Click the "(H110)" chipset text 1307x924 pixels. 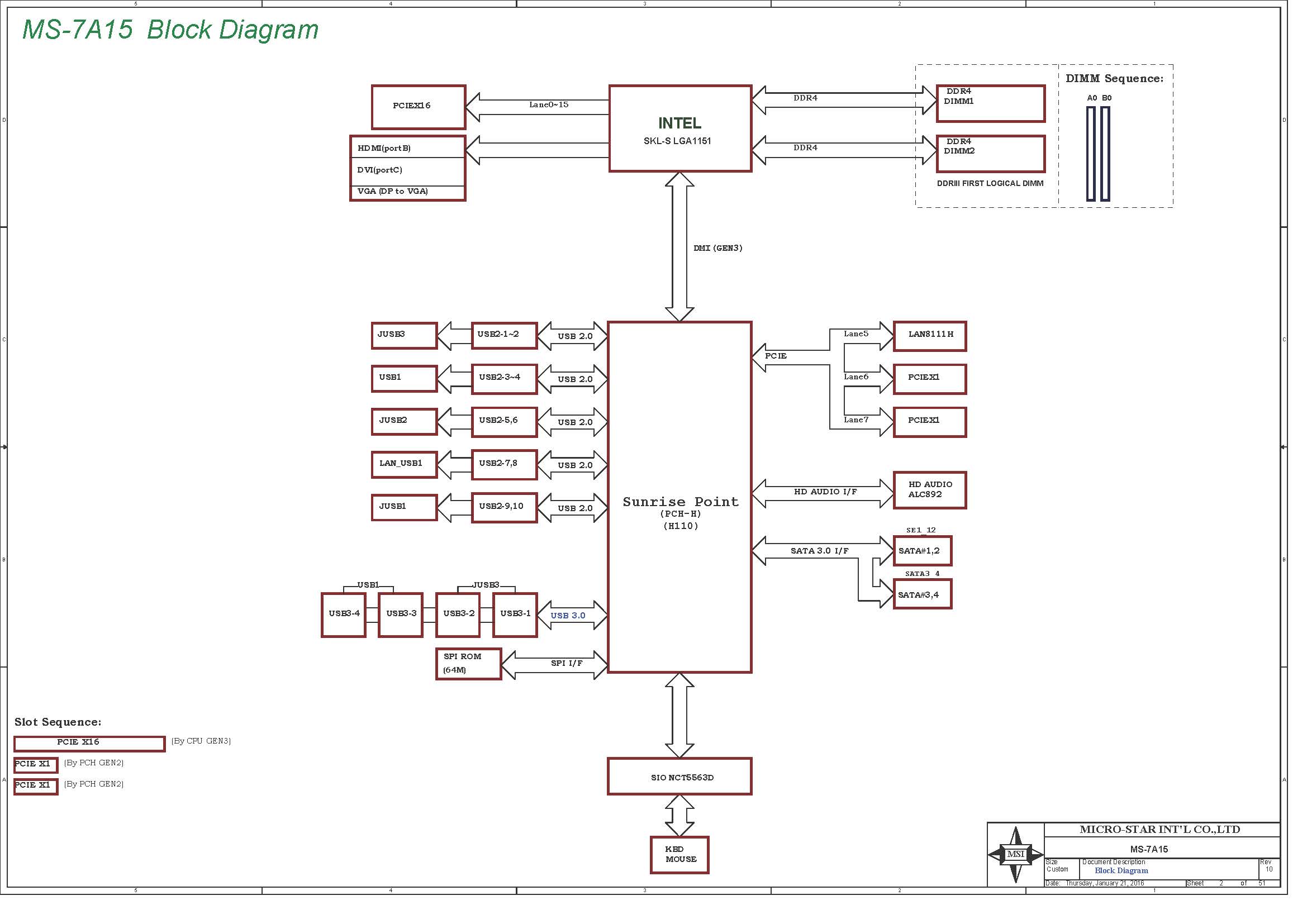pos(681,526)
